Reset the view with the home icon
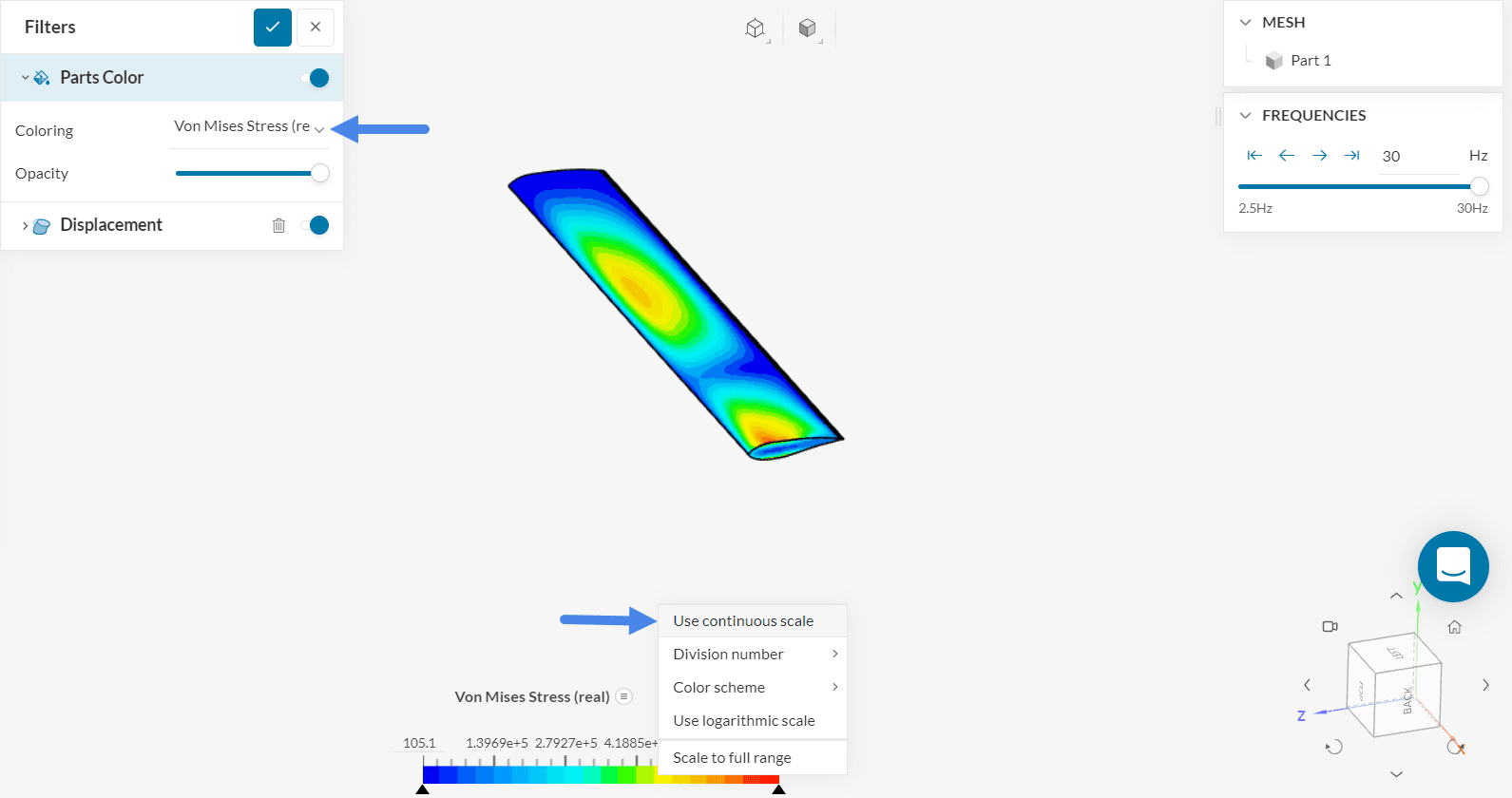 coord(1454,627)
